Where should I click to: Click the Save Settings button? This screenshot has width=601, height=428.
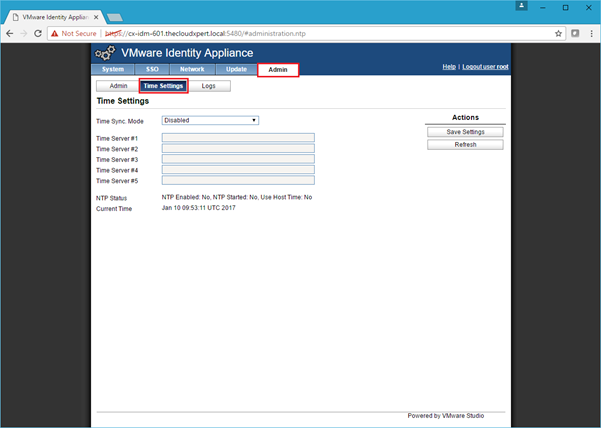465,132
